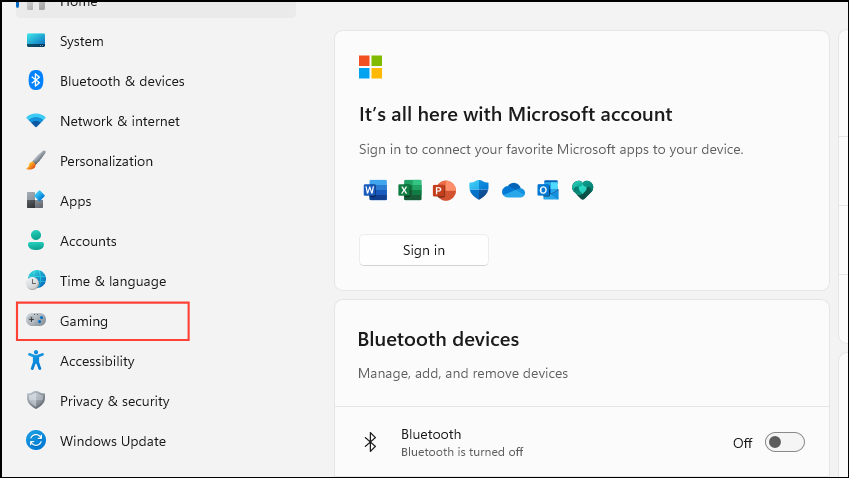The width and height of the screenshot is (849, 478).
Task: Turn on the Bluetooth toggle switch
Action: [x=785, y=442]
